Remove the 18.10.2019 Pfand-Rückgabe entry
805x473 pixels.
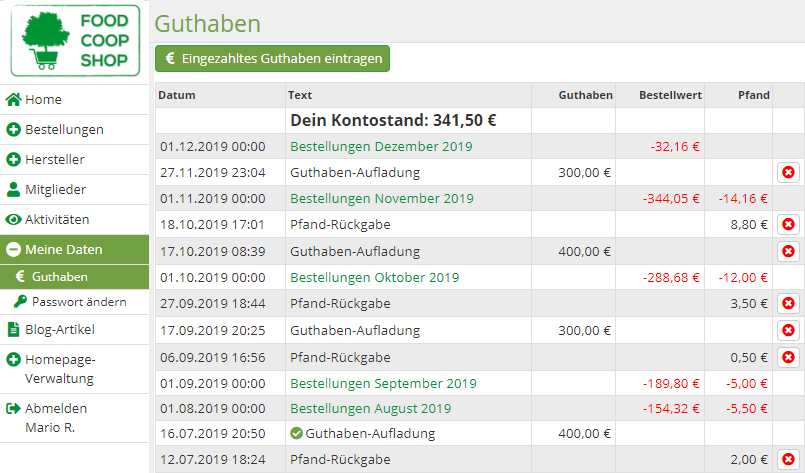[x=788, y=224]
